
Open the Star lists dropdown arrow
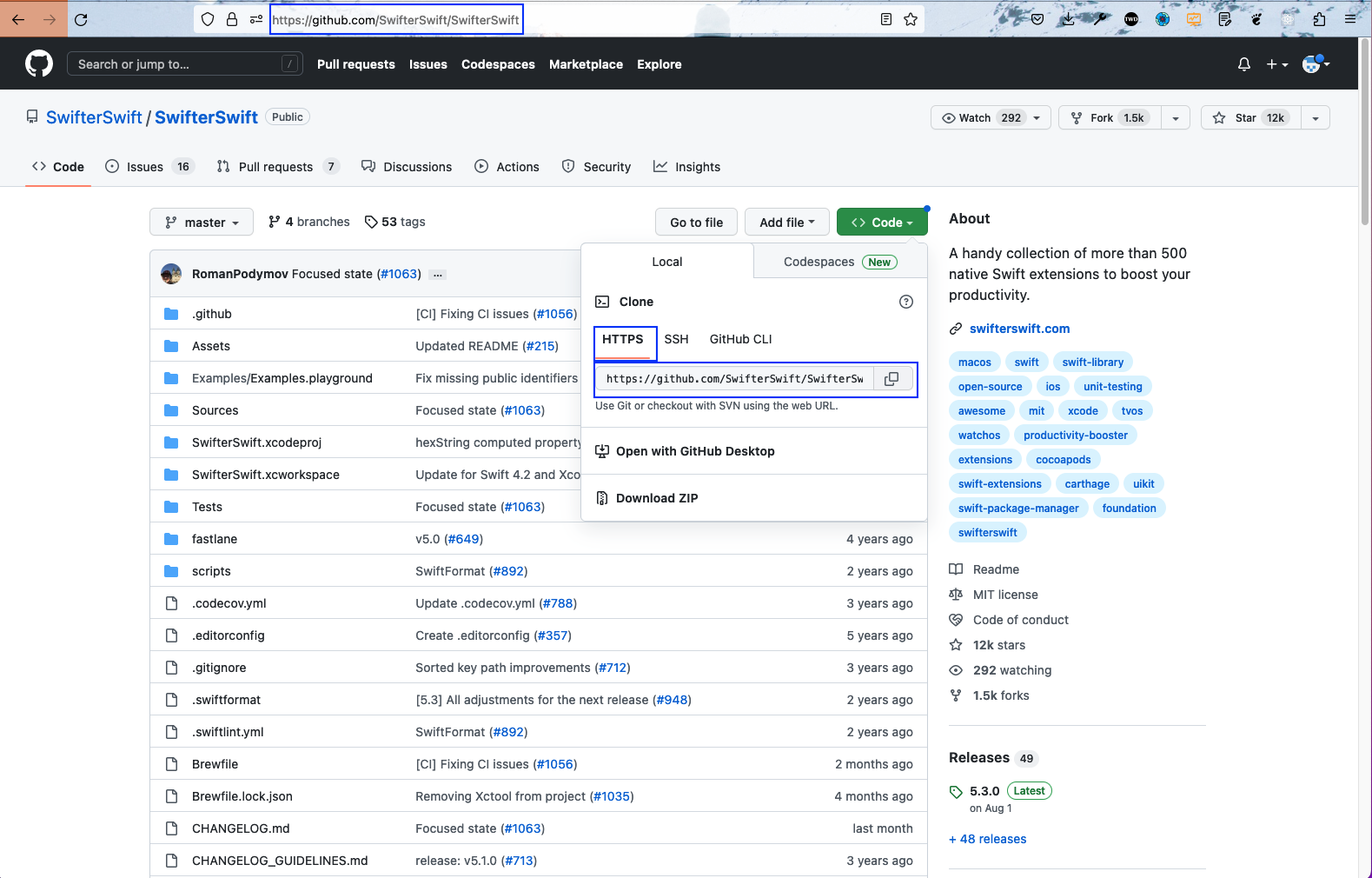point(1316,117)
